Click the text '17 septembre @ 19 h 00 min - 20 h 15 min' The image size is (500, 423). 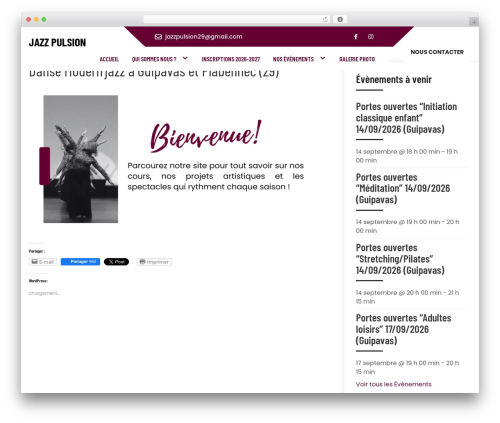[x=407, y=367]
